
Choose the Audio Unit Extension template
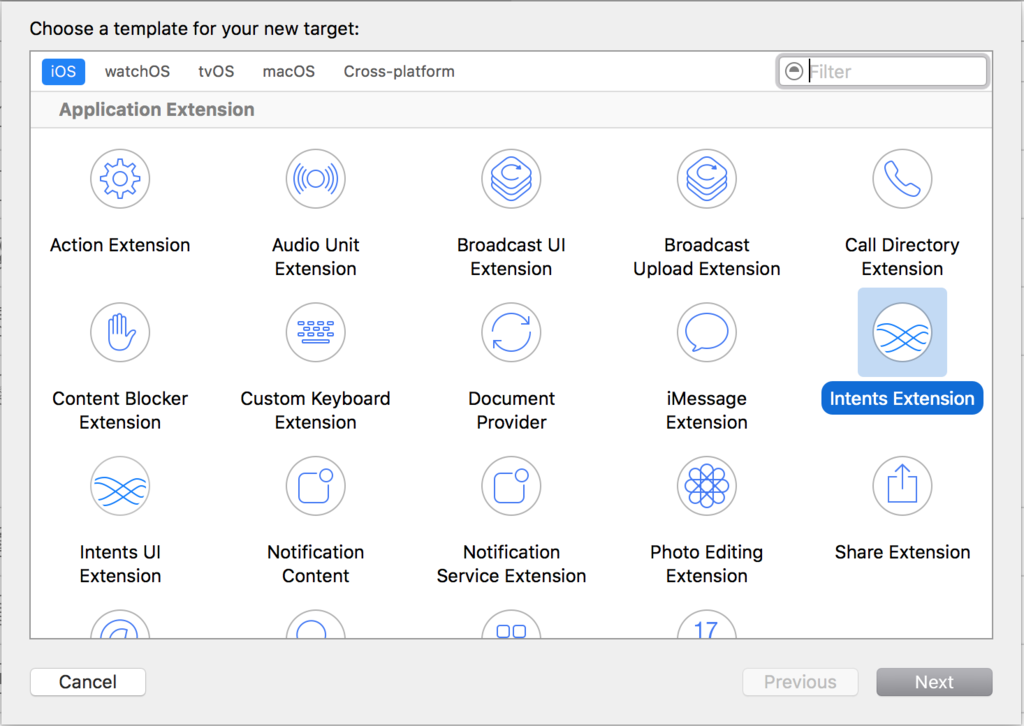tap(315, 179)
